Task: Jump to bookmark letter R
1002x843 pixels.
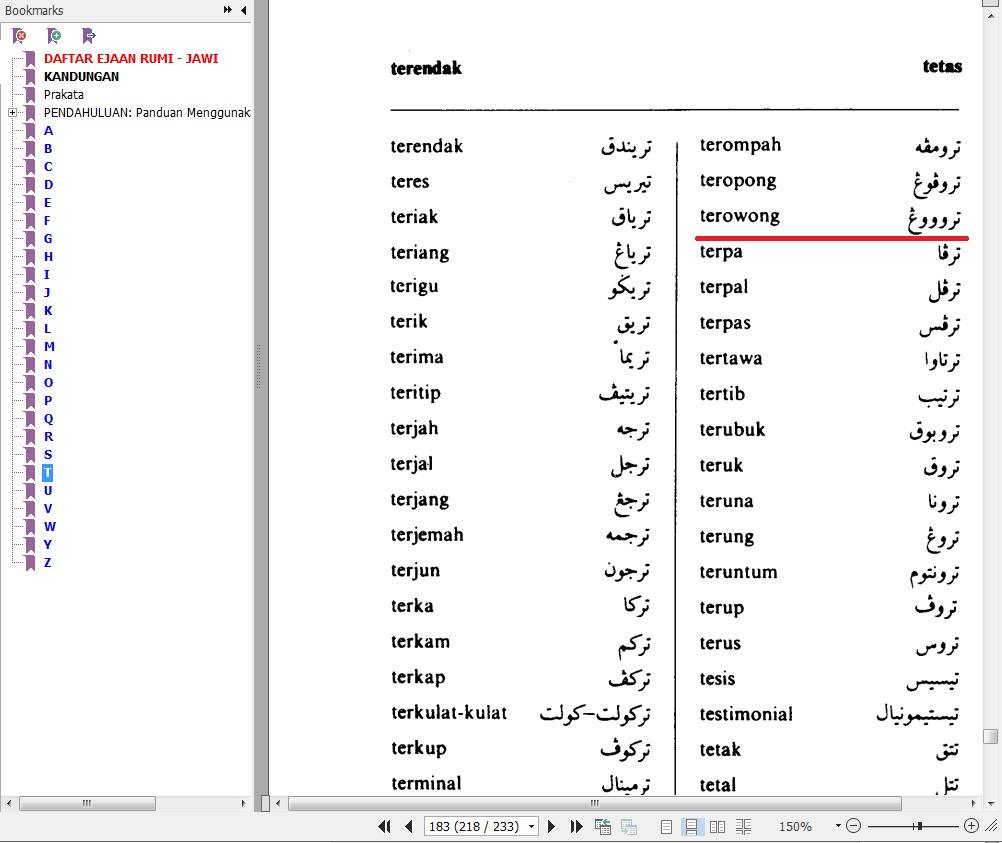Action: [x=48, y=437]
